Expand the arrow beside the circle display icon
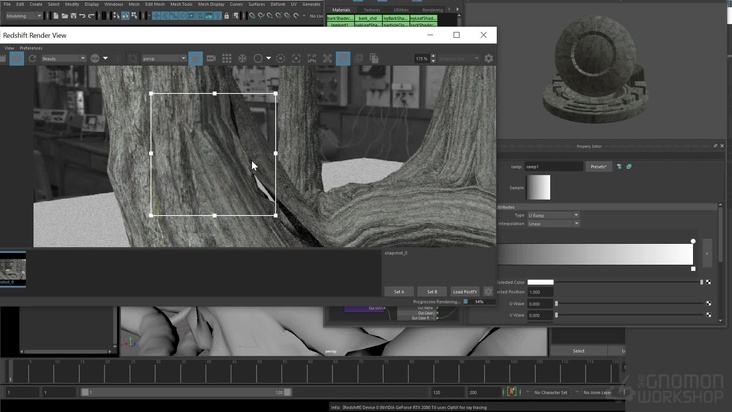The width and height of the screenshot is (732, 412). pos(268,58)
